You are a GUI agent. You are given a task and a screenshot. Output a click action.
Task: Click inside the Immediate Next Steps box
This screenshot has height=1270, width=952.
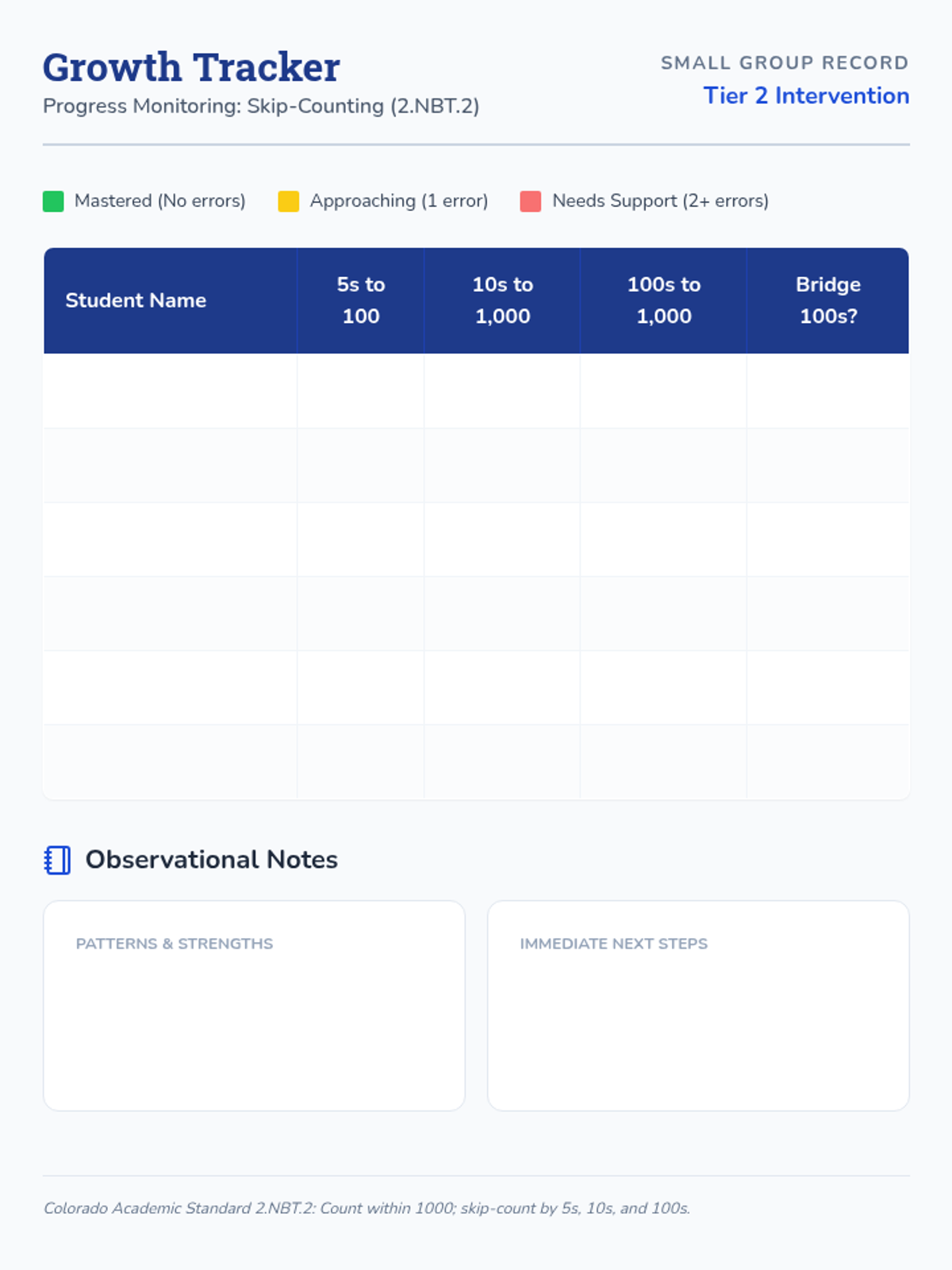pyautogui.click(x=698, y=1024)
